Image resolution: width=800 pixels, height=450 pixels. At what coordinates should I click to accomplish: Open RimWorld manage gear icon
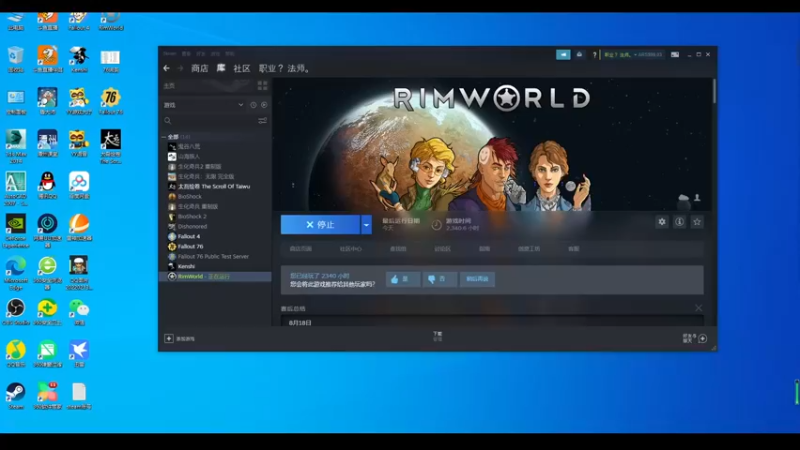662,222
